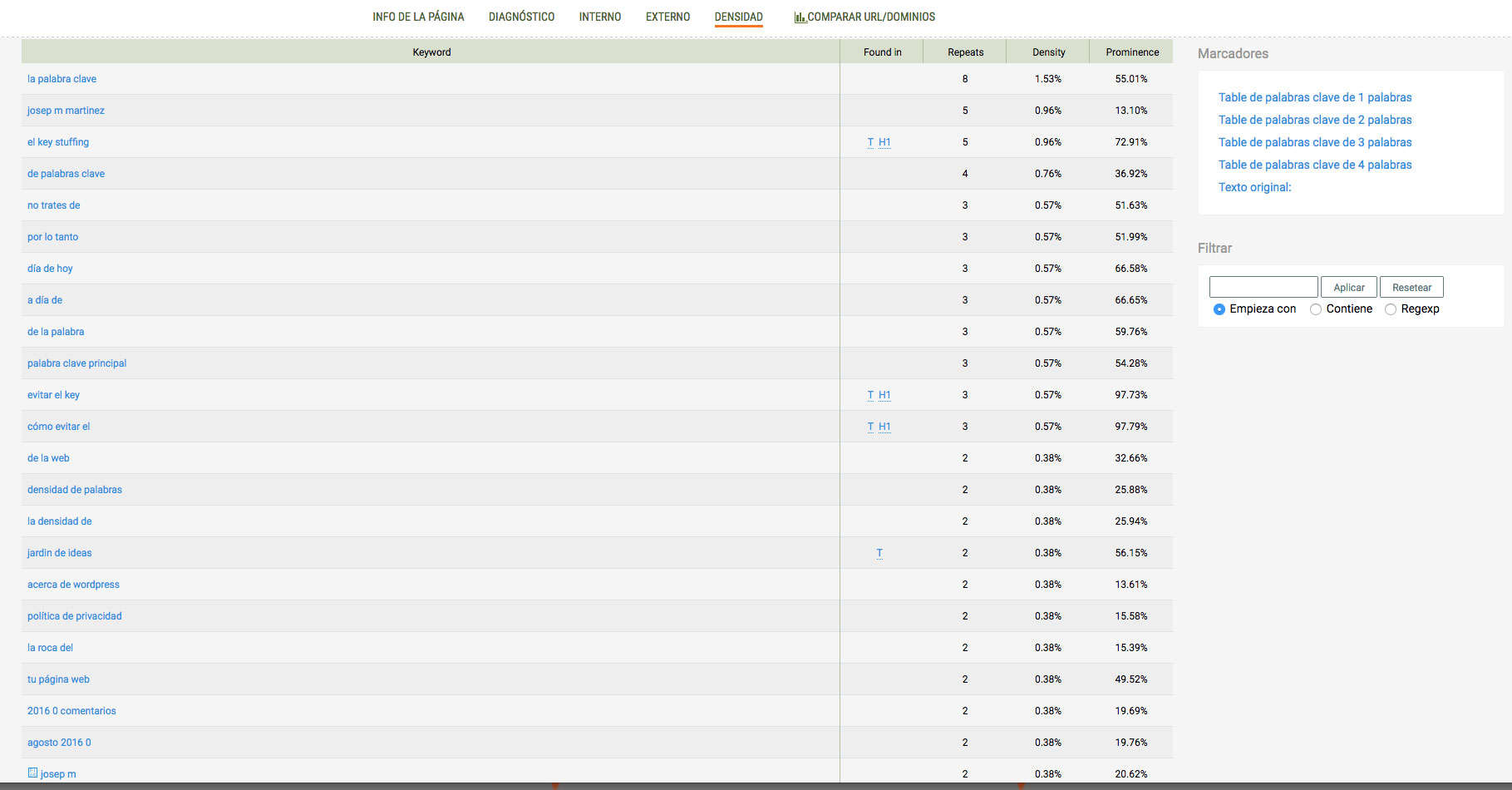The image size is (1512, 790).
Task: Click T marker in 'cómo evitar el' row
Action: [870, 427]
